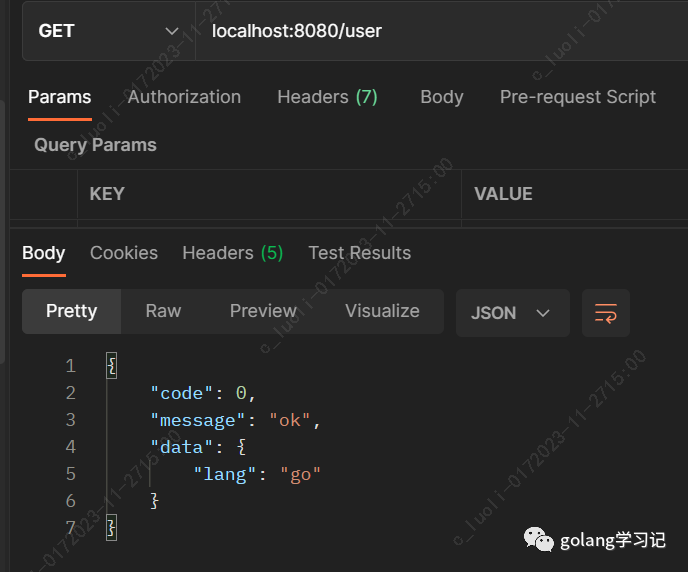
Task: Click line number 4 in response gutter
Action: [70, 446]
